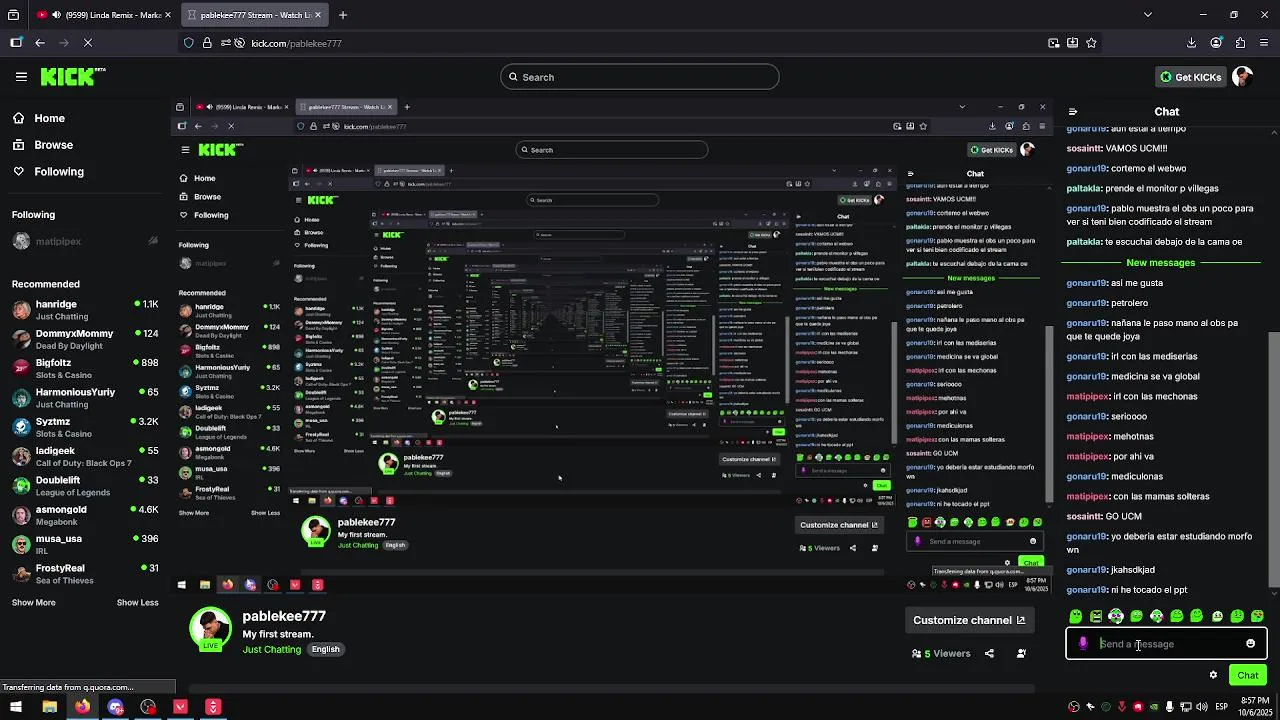The height and width of the screenshot is (720, 1280).
Task: Focus the Send a message field
Action: coord(1167,644)
